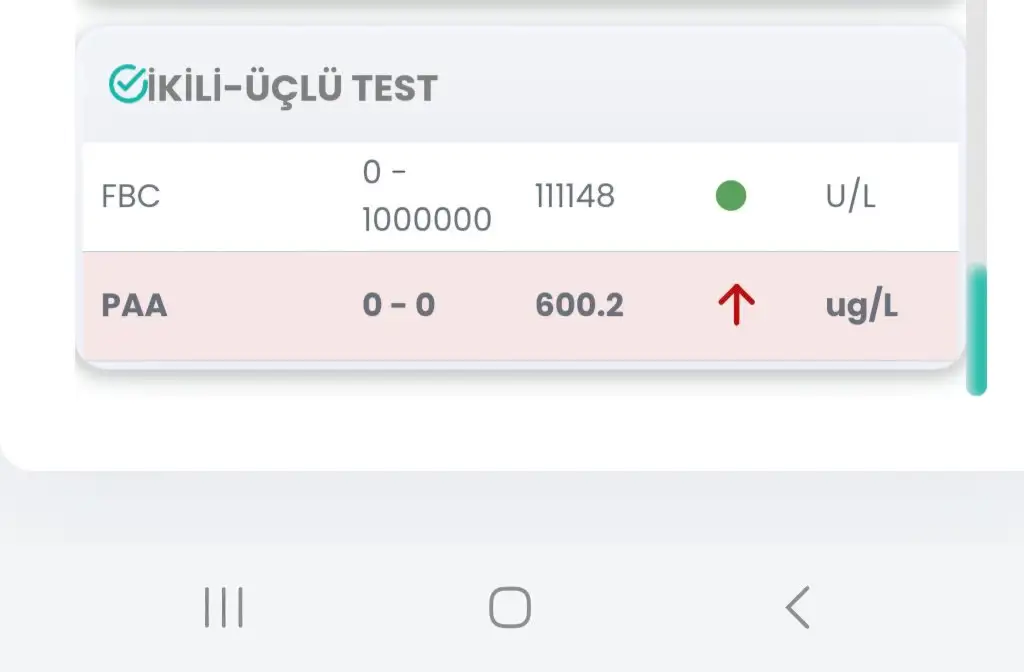Image resolution: width=1024 pixels, height=672 pixels.
Task: Select the FBC test row label
Action: click(x=131, y=196)
